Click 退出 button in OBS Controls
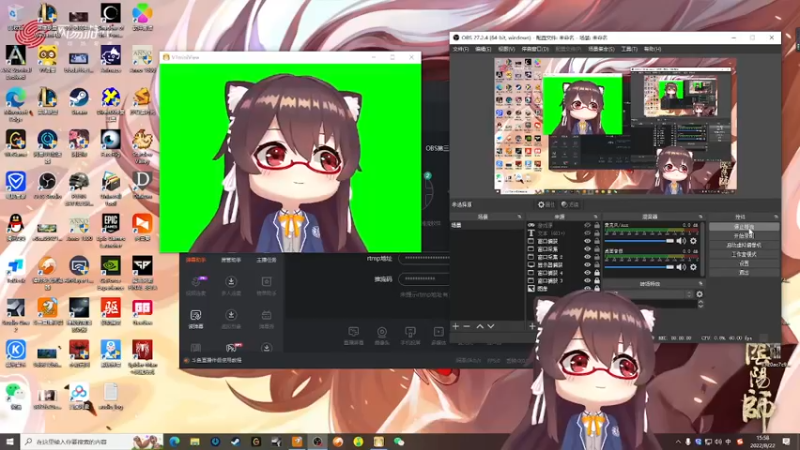800x450 pixels. pos(744,272)
